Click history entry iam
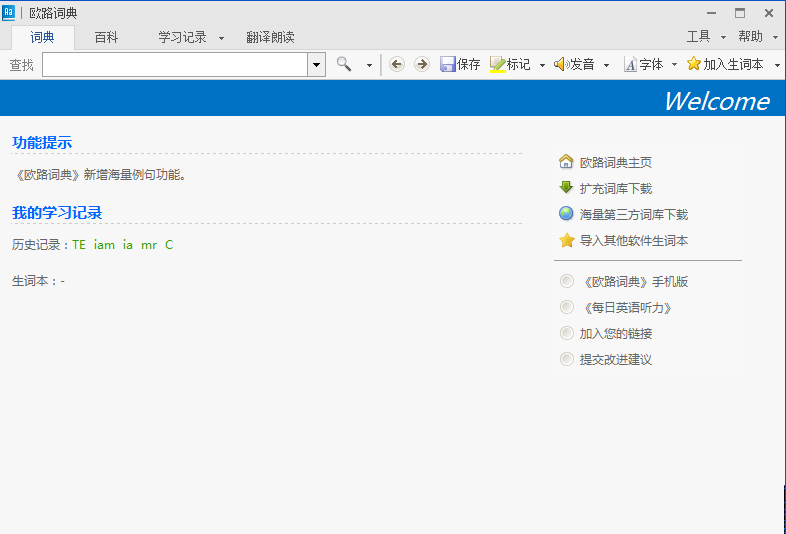Viewport: 786px width, 534px height. coord(104,245)
